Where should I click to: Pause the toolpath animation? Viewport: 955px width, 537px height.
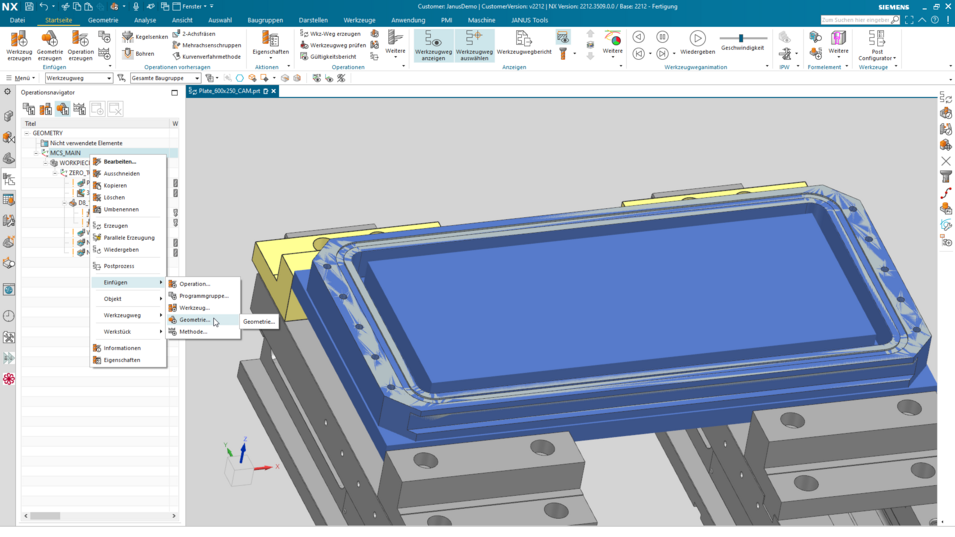click(x=663, y=37)
